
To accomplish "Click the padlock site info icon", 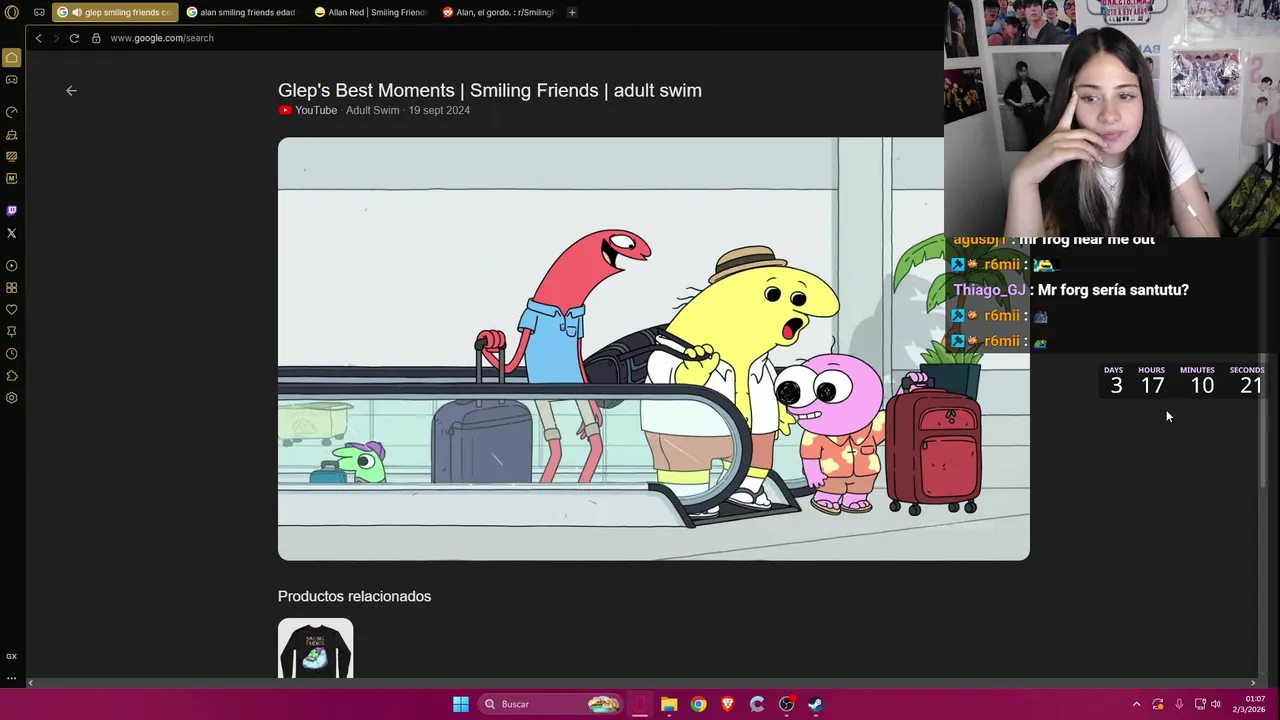I will 96,38.
